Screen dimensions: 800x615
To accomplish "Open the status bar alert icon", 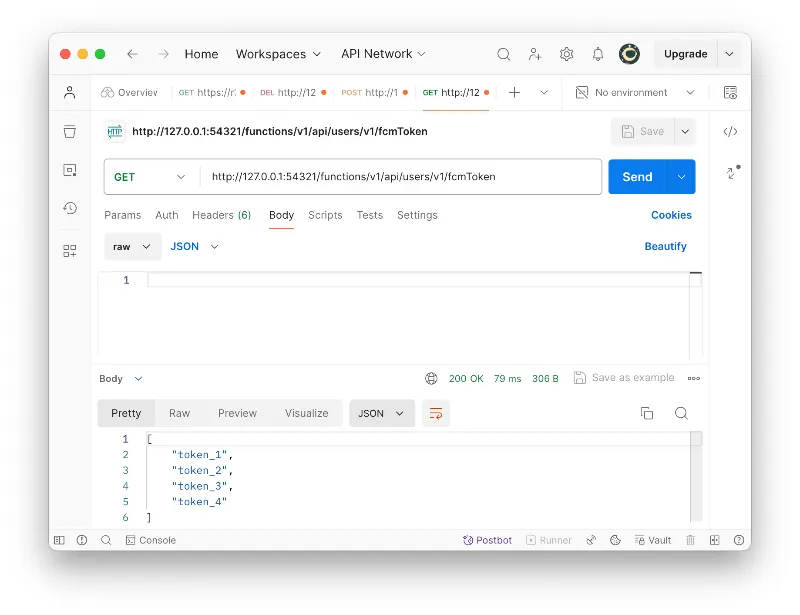I will point(82,540).
